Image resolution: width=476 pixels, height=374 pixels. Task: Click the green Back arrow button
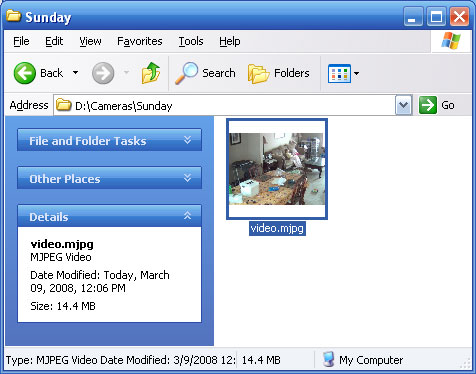pos(24,73)
